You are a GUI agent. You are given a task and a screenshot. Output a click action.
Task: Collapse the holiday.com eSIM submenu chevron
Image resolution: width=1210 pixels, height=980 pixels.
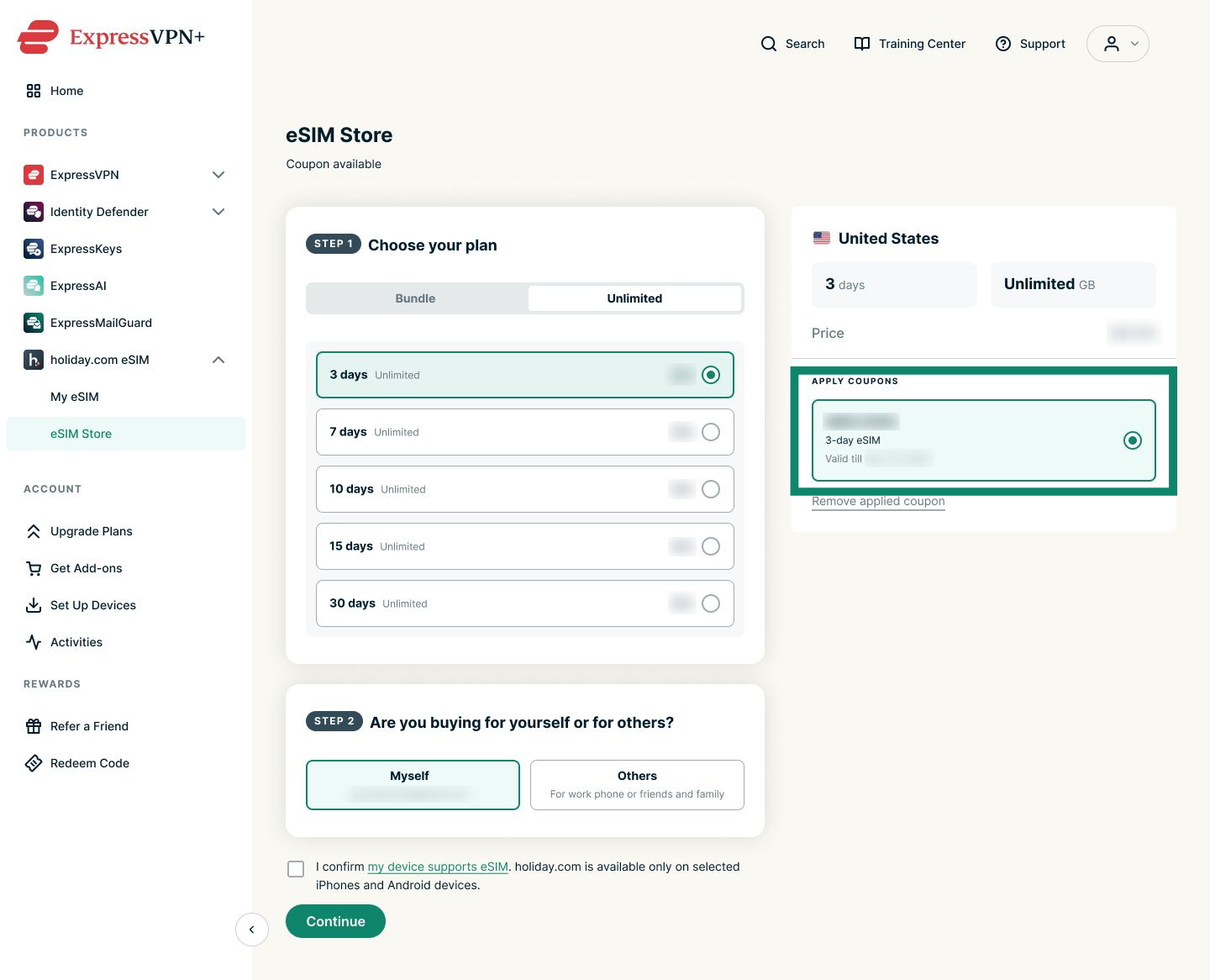point(218,360)
